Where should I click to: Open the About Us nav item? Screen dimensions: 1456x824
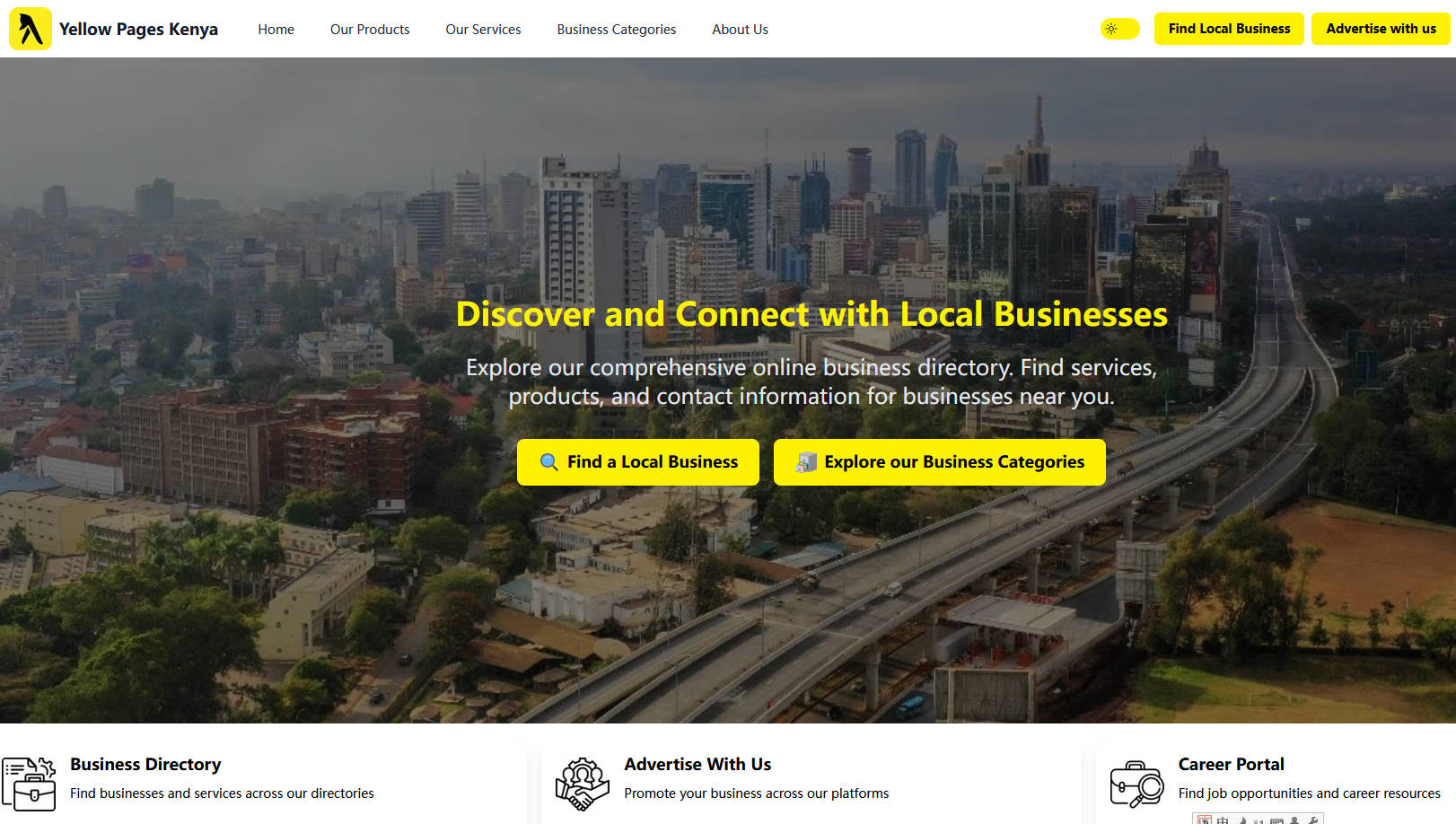[x=740, y=29]
